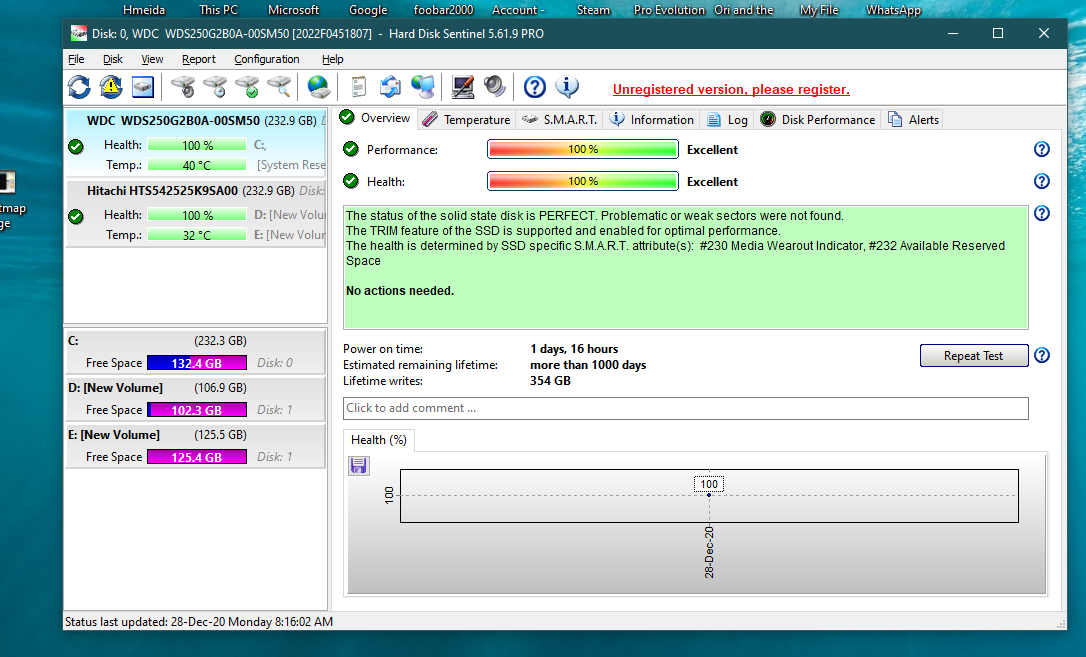The width and height of the screenshot is (1086, 657).
Task: Click the disk icon with clock
Action: click(215, 87)
